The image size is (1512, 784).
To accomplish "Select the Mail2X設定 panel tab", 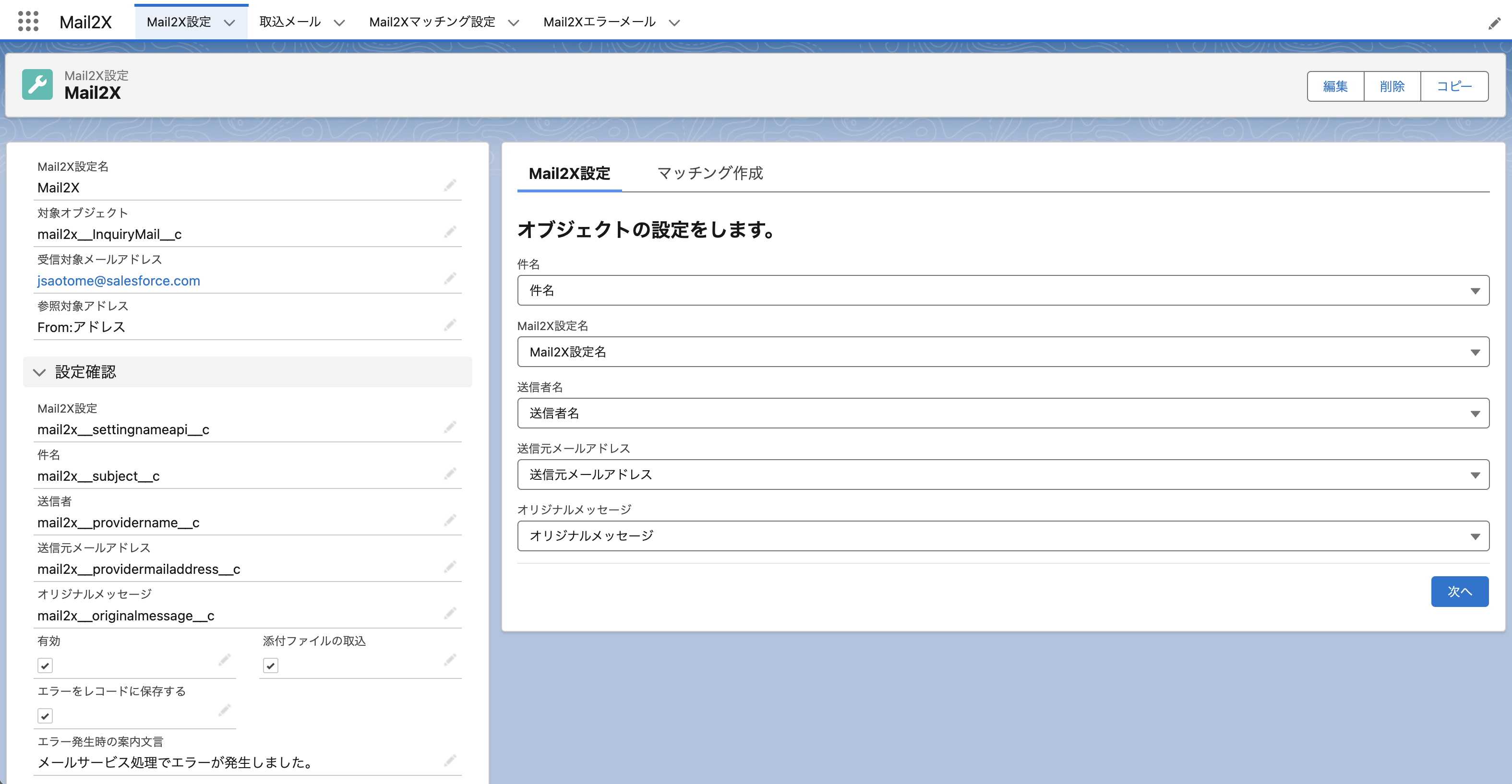I will click(x=569, y=174).
